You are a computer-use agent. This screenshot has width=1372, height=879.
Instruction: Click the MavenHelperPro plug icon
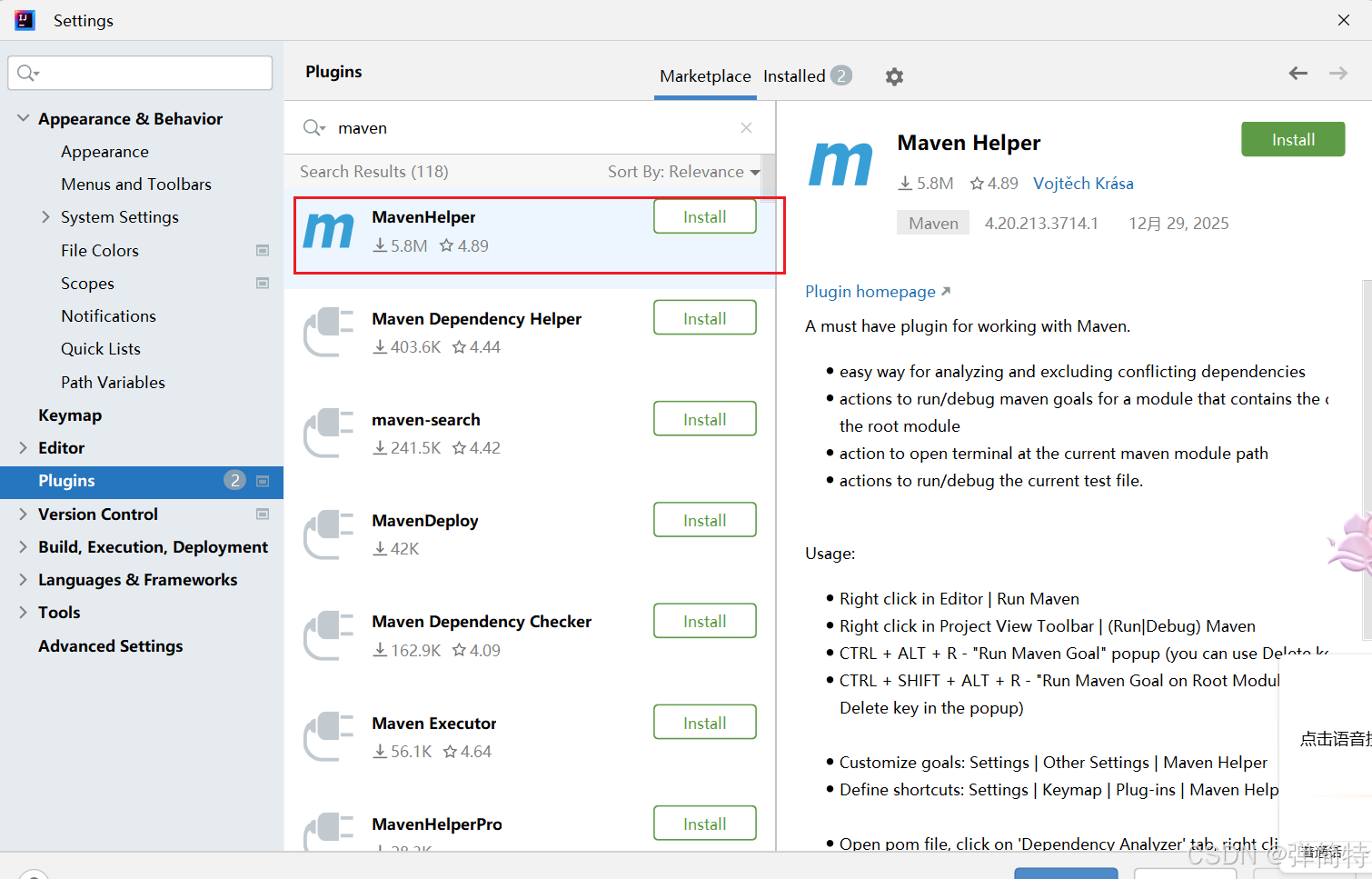click(x=328, y=832)
